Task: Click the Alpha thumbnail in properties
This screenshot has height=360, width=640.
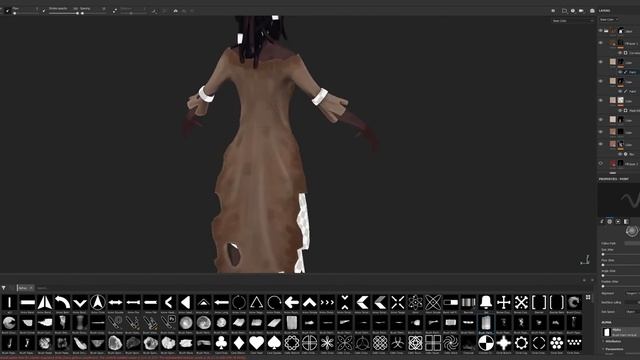Action: click(607, 332)
